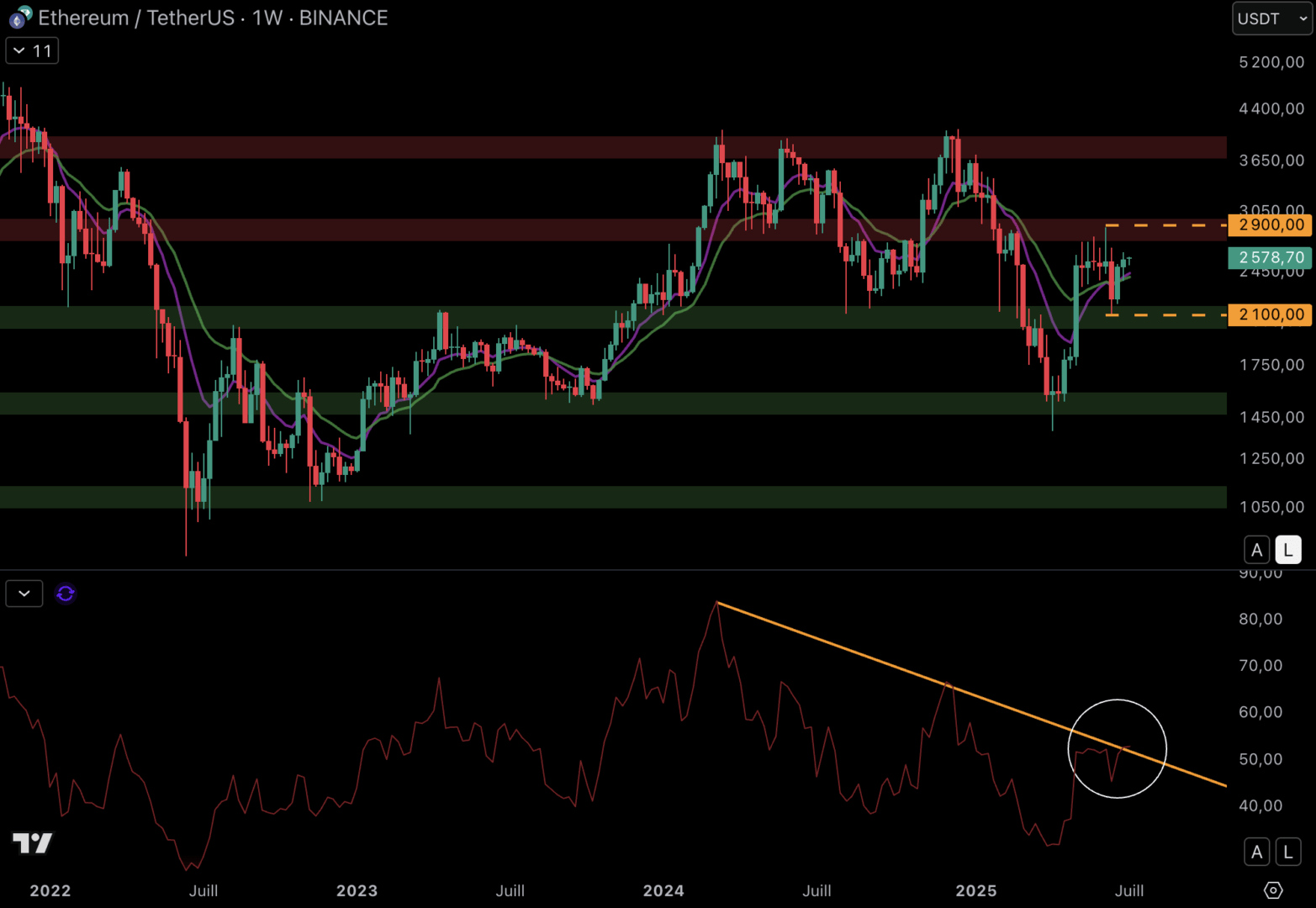Click the 40,00 RSI scale value
1316x908 pixels.
pos(1261,805)
